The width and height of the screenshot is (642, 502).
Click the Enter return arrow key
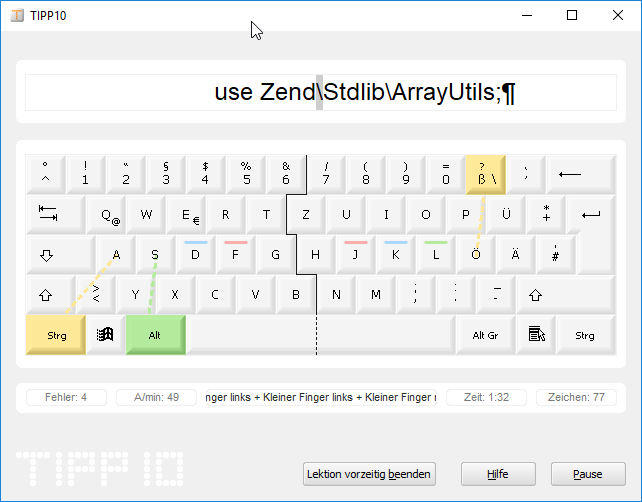(591, 215)
